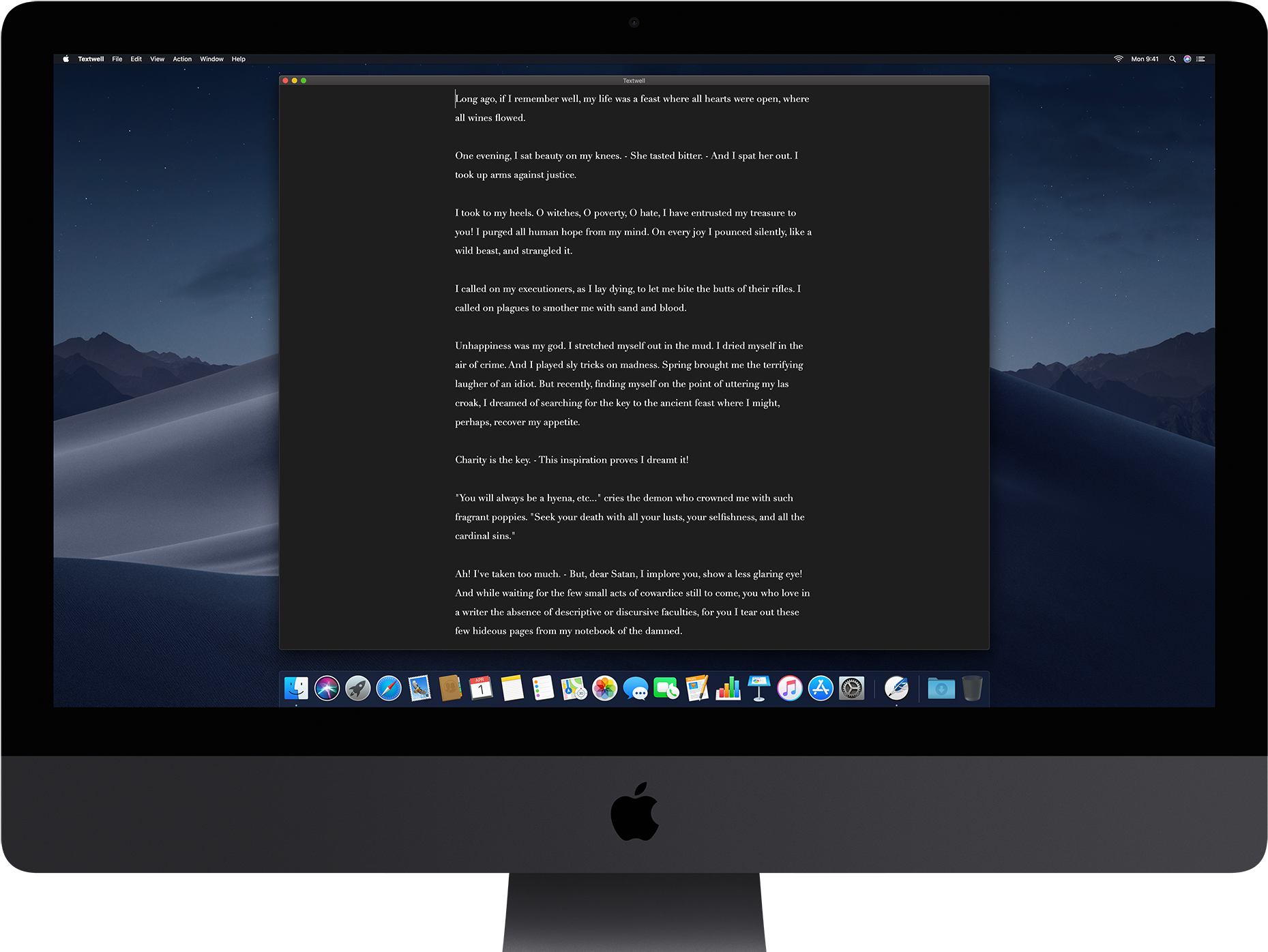Click Textwell quill icon in dock
Screen dimensions: 1268x952
coord(896,688)
